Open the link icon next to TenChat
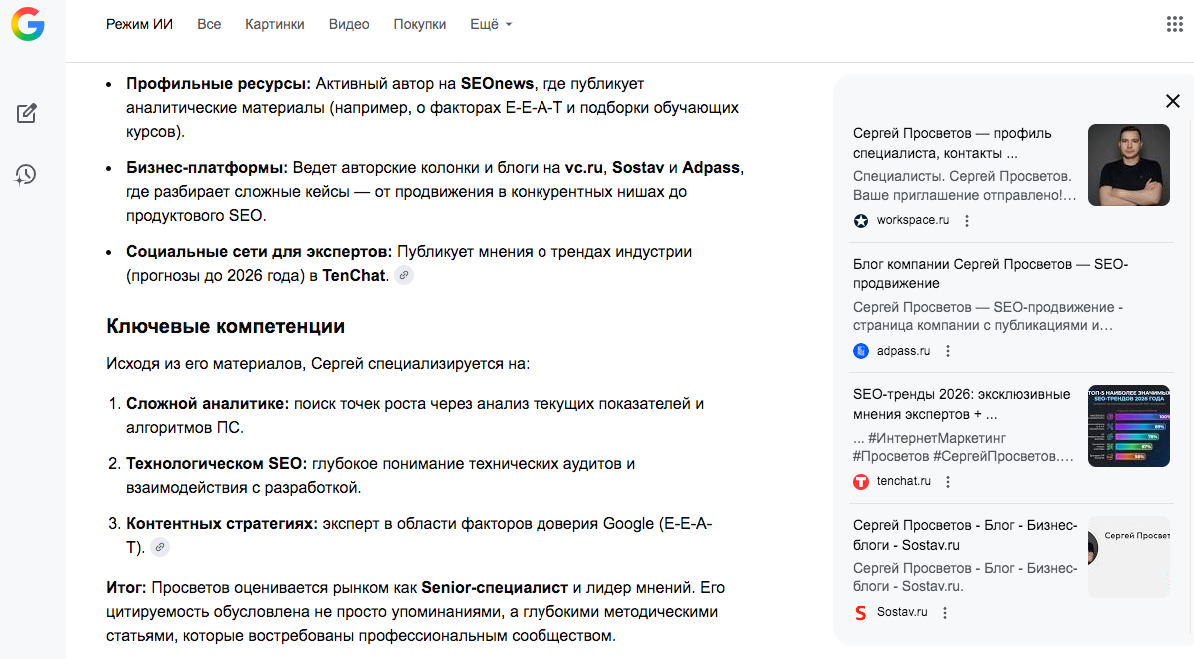Image resolution: width=1194 pixels, height=659 pixels. click(x=403, y=276)
